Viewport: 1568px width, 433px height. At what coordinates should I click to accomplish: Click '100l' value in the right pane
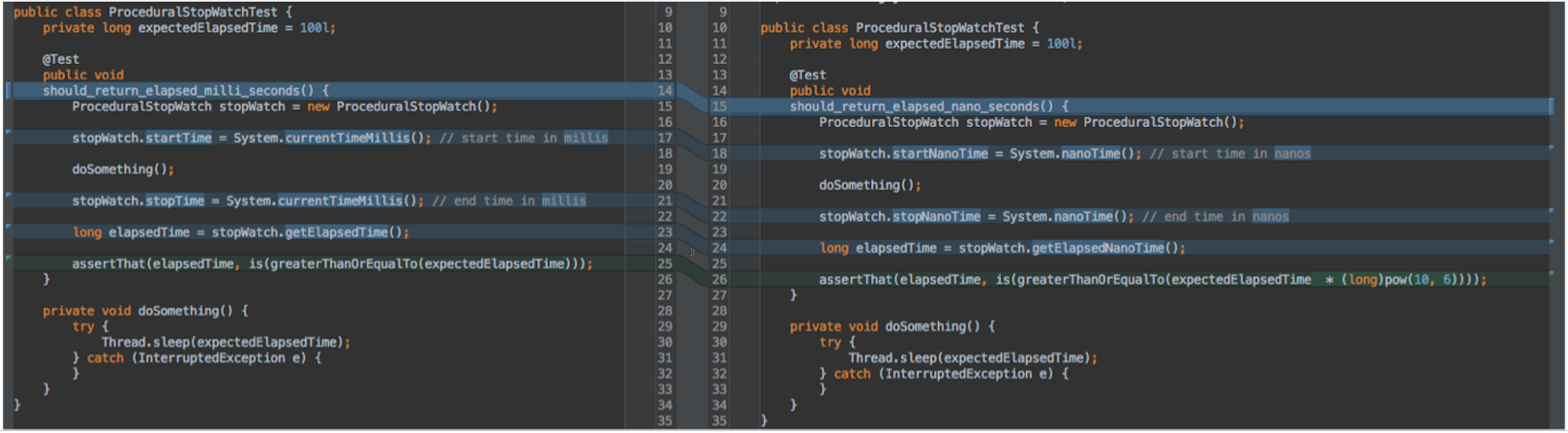pyautogui.click(x=1060, y=44)
